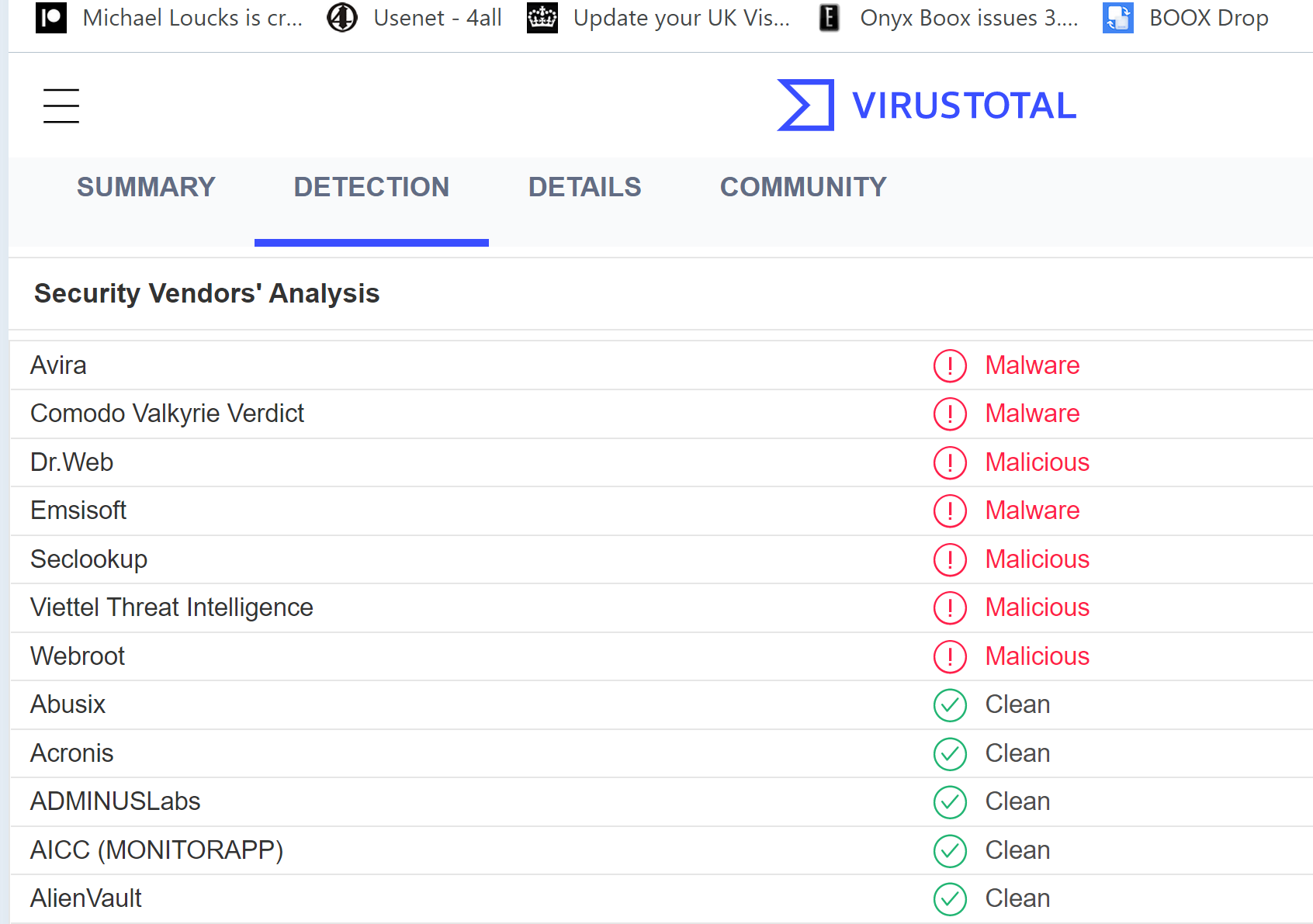Click the Comodo Valkyrie Verdict vendor row
The image size is (1313, 924).
(167, 414)
